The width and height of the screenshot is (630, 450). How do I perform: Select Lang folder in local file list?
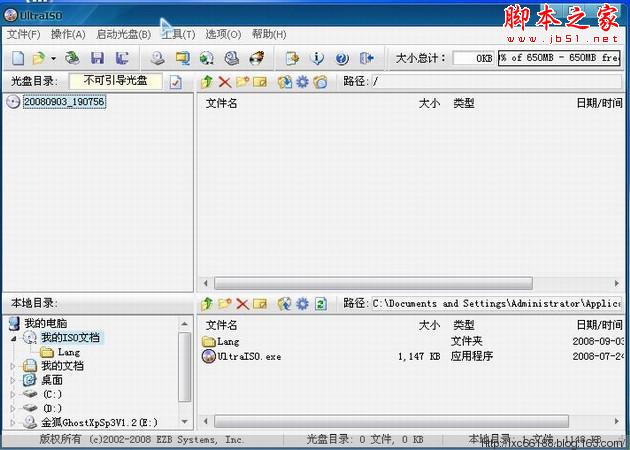click(228, 342)
